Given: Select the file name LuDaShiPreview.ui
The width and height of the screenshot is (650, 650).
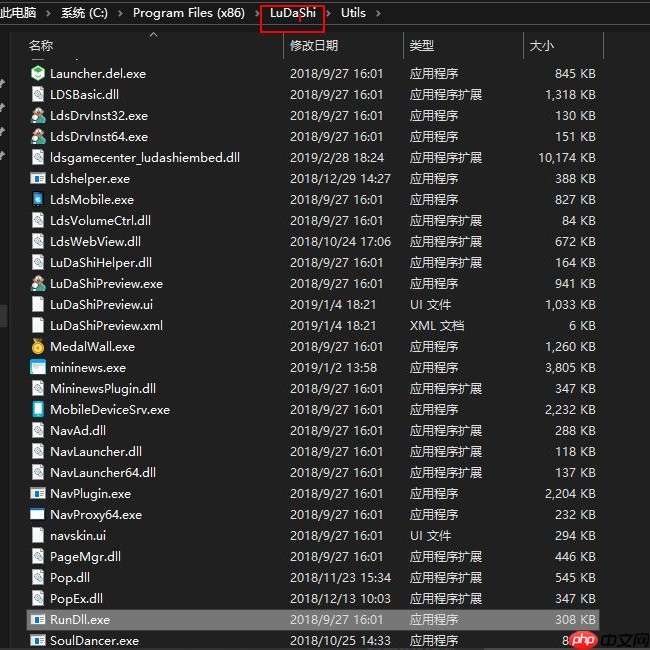Looking at the screenshot, I should 101,305.
